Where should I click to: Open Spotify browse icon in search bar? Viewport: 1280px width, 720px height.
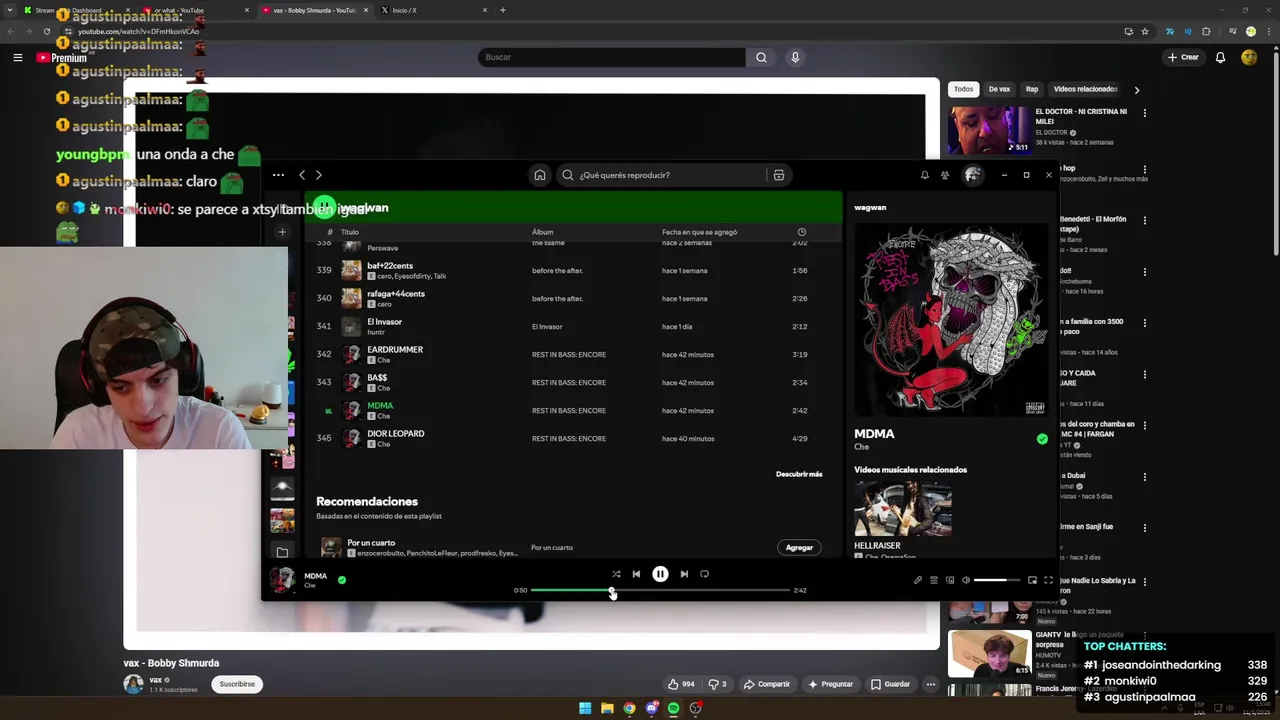tap(779, 175)
